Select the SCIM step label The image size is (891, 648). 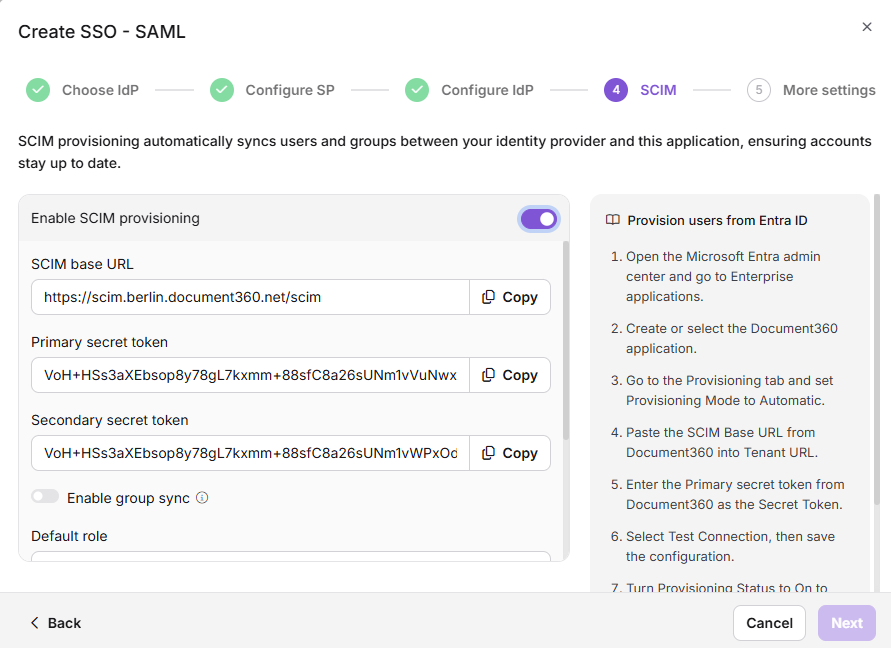[x=658, y=90]
